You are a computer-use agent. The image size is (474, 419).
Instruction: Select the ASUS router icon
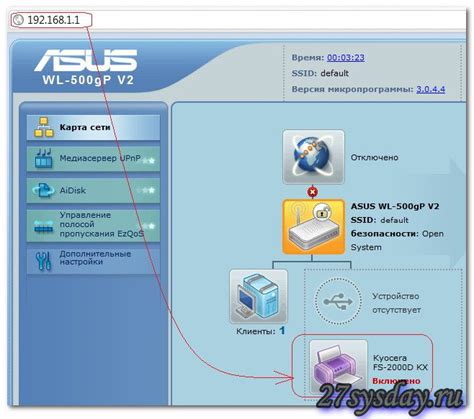[313, 227]
